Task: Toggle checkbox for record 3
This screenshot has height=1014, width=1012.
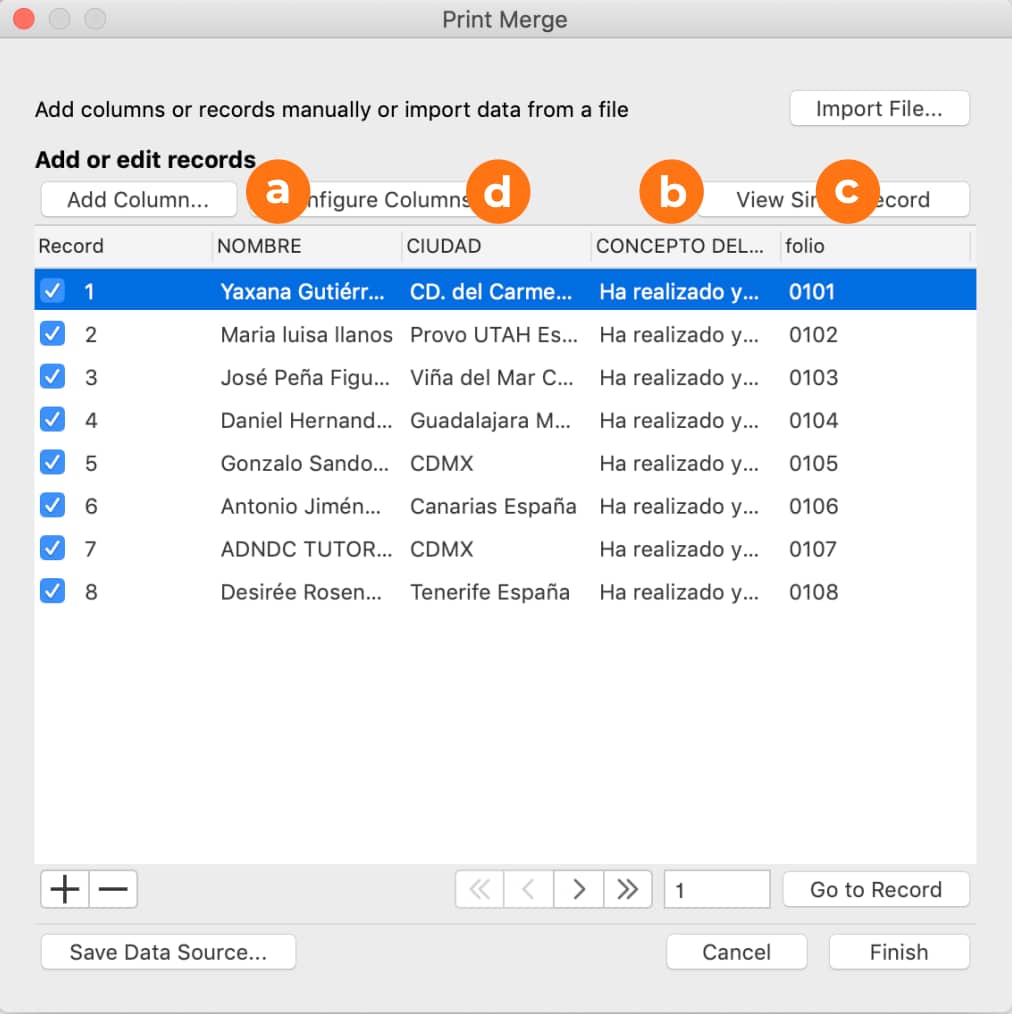Action: click(x=52, y=376)
